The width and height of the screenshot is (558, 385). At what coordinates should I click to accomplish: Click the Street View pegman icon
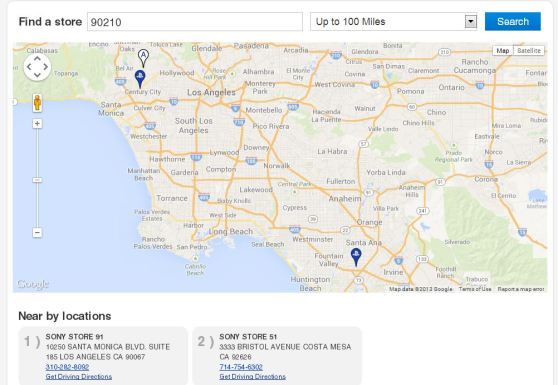coord(37,103)
